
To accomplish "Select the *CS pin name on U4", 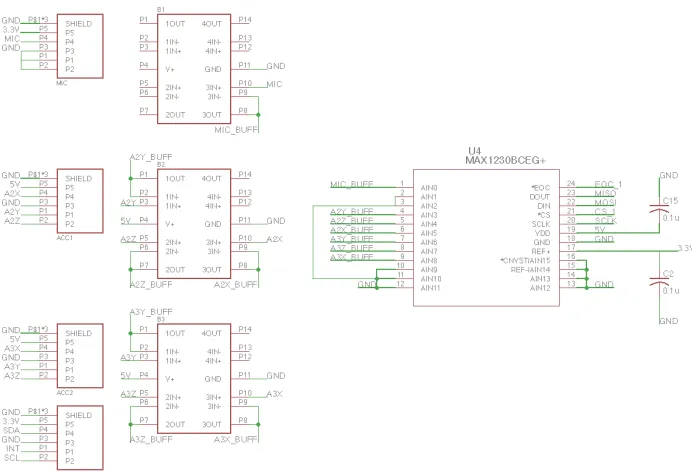I will coord(545,215).
